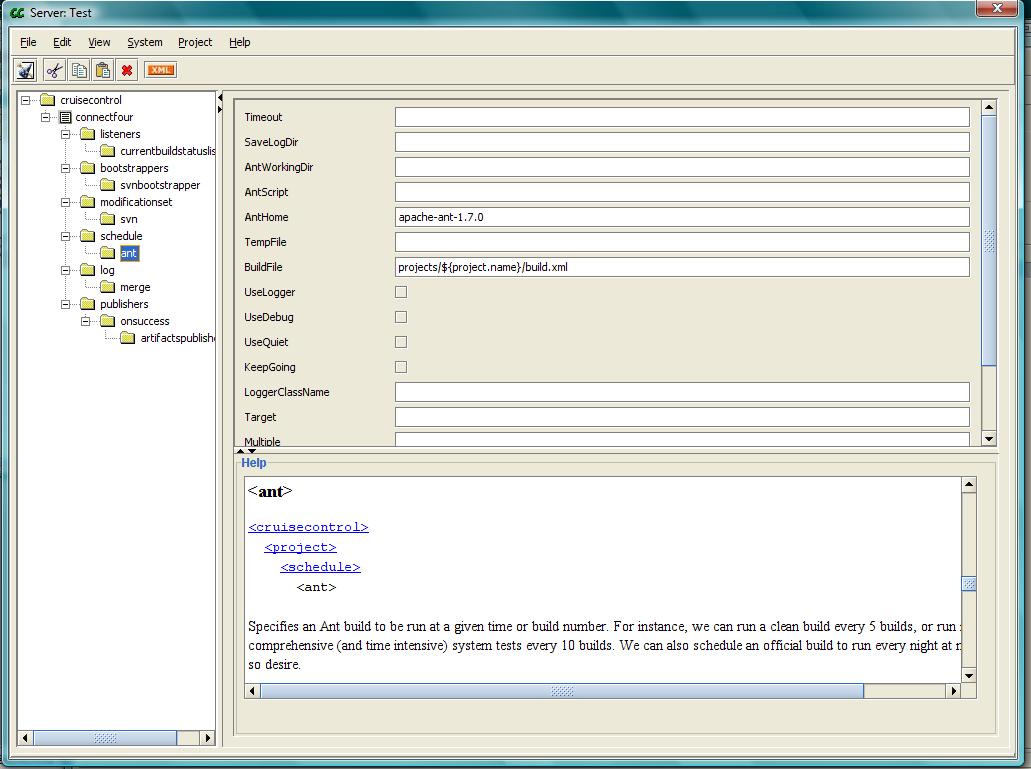
Task: Click the red X Delete toolbar icon
Action: click(x=127, y=70)
